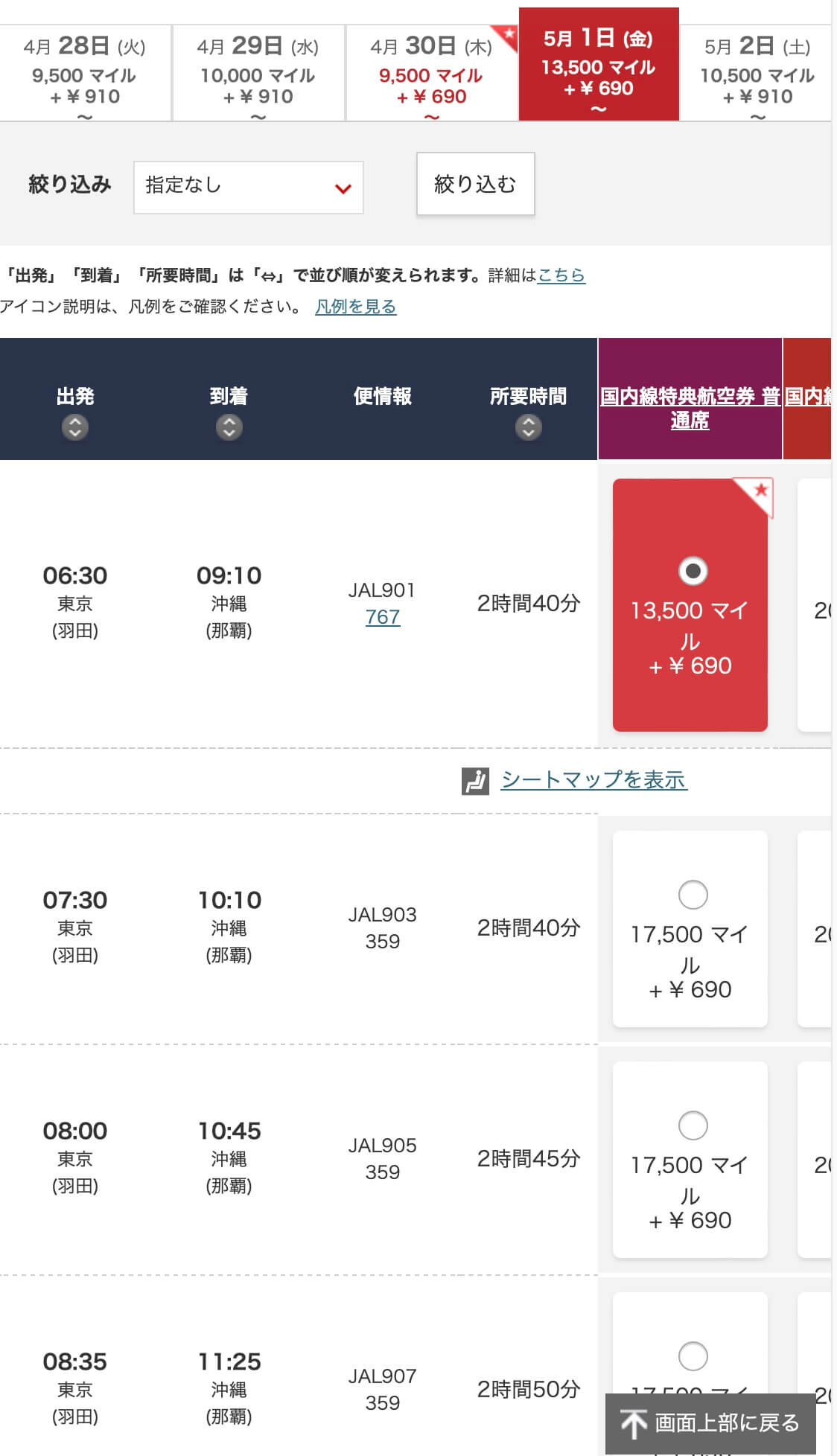Screen dimensions: 837x1456
Task: Open the 凡例を見る legend link
Action: (x=355, y=307)
